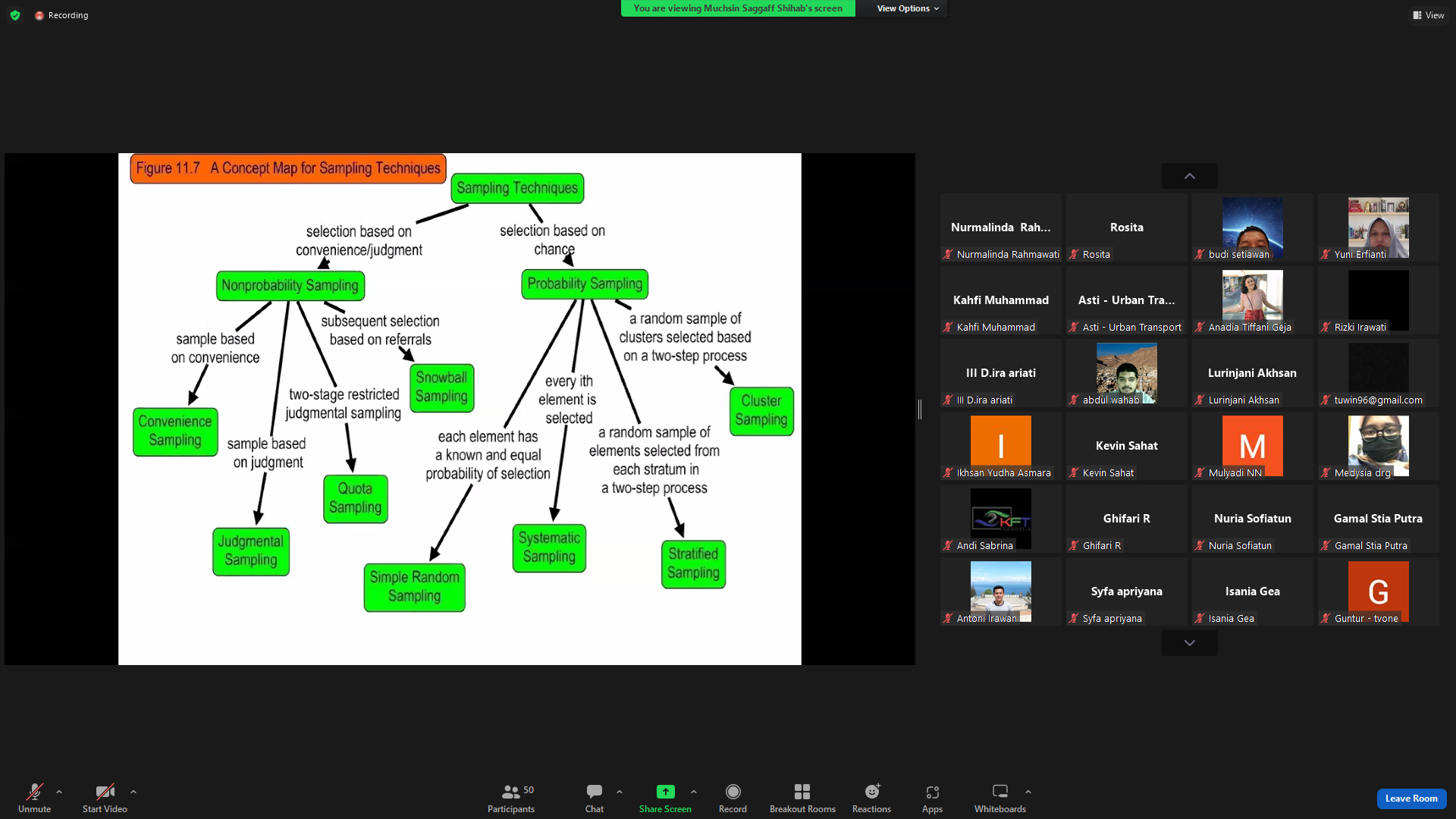
Task: Click the green Share Screen icon
Action: tap(665, 792)
